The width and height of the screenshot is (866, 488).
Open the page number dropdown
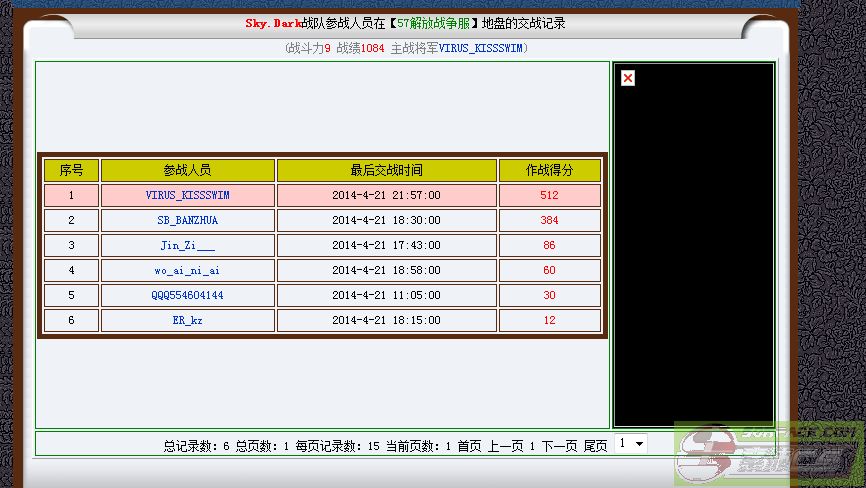point(631,443)
